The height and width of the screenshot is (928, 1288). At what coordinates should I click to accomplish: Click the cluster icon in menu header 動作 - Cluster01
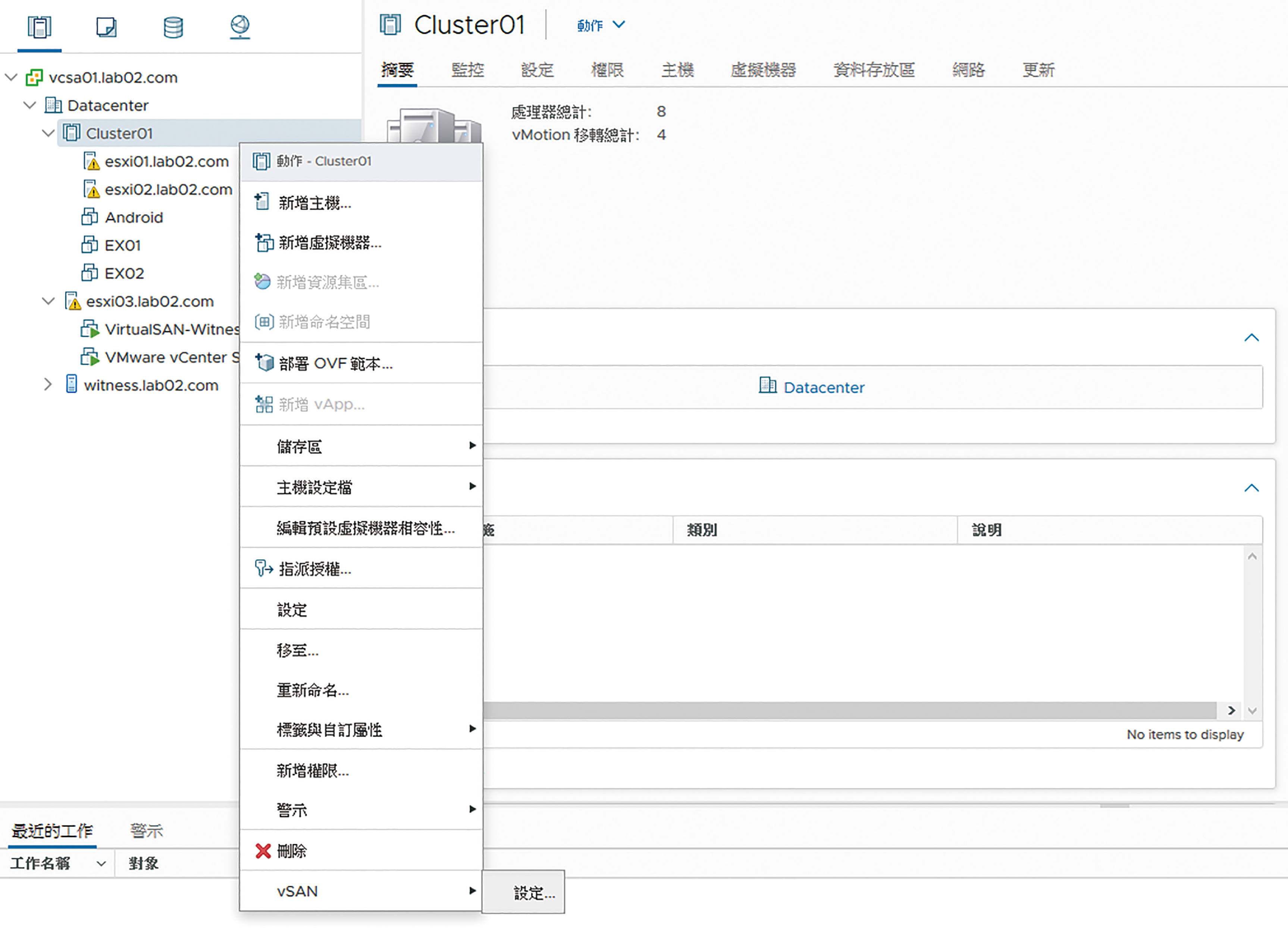pos(261,161)
